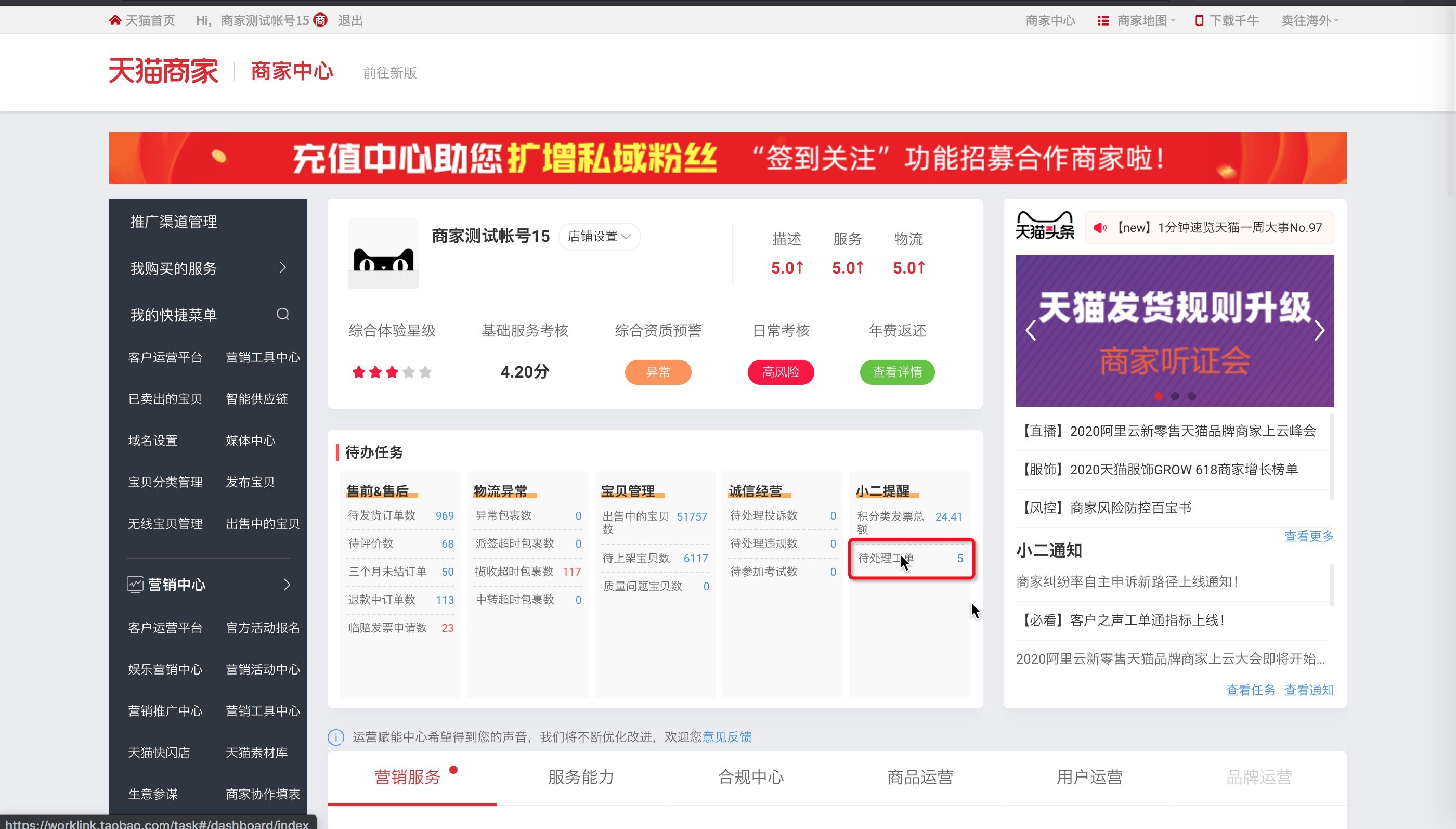Open 生意参谋 sidebar item

click(152, 794)
